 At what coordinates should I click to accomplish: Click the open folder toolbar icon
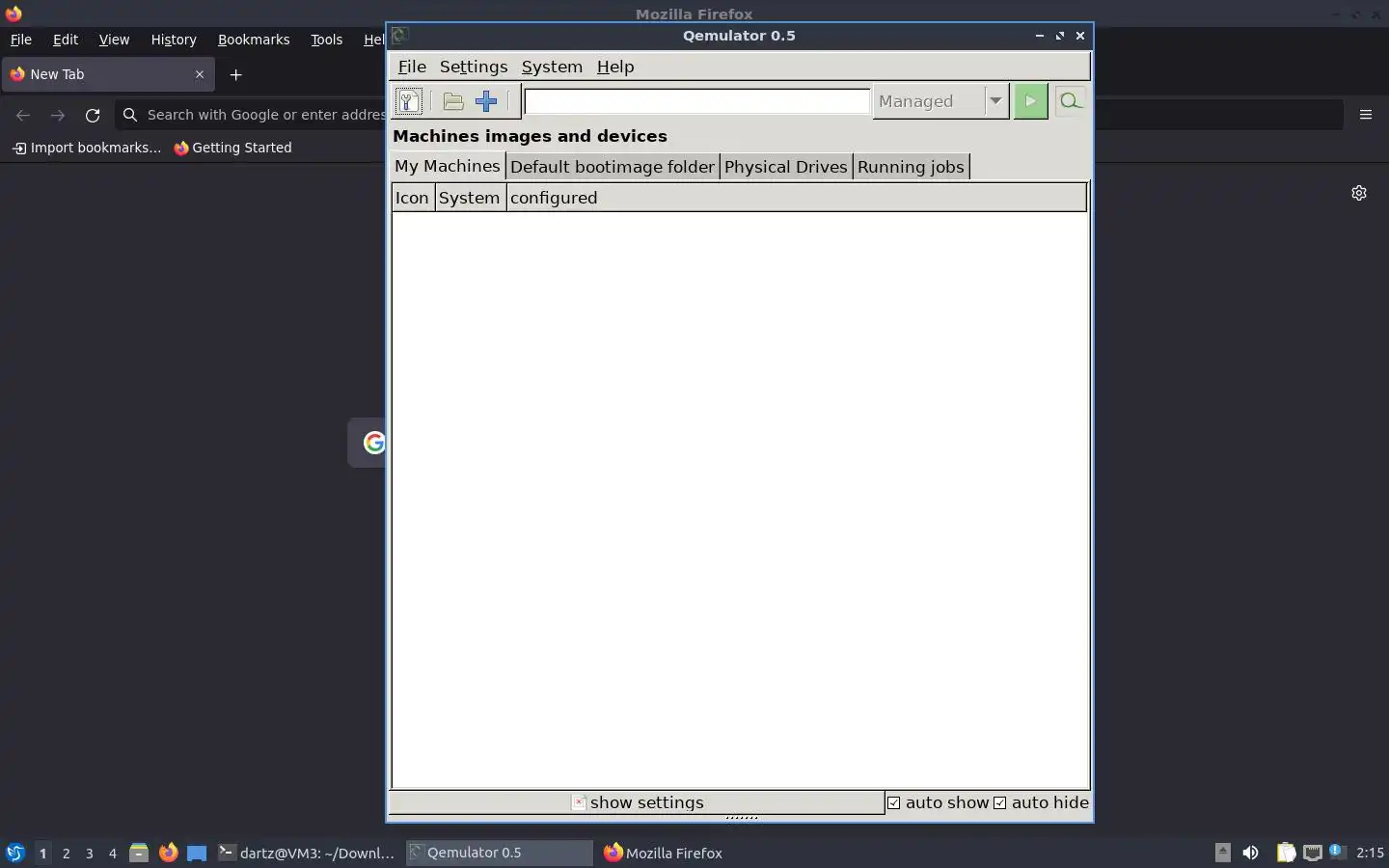[453, 101]
